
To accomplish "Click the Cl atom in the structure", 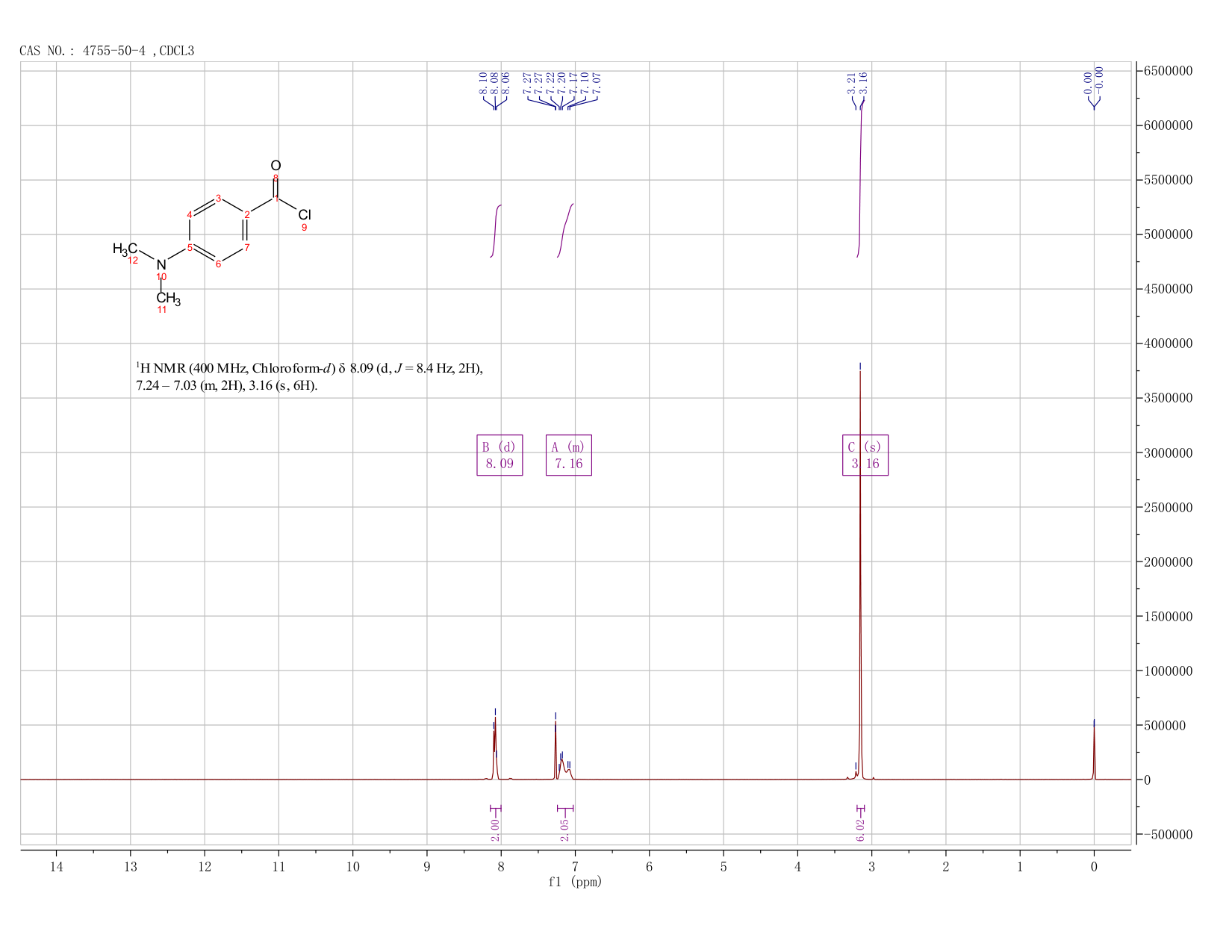I will [305, 215].
